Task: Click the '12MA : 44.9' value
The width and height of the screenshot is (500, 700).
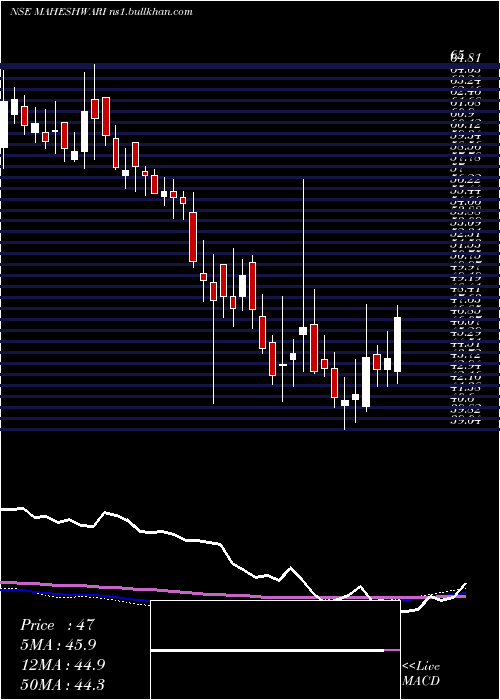Action: click(62, 664)
